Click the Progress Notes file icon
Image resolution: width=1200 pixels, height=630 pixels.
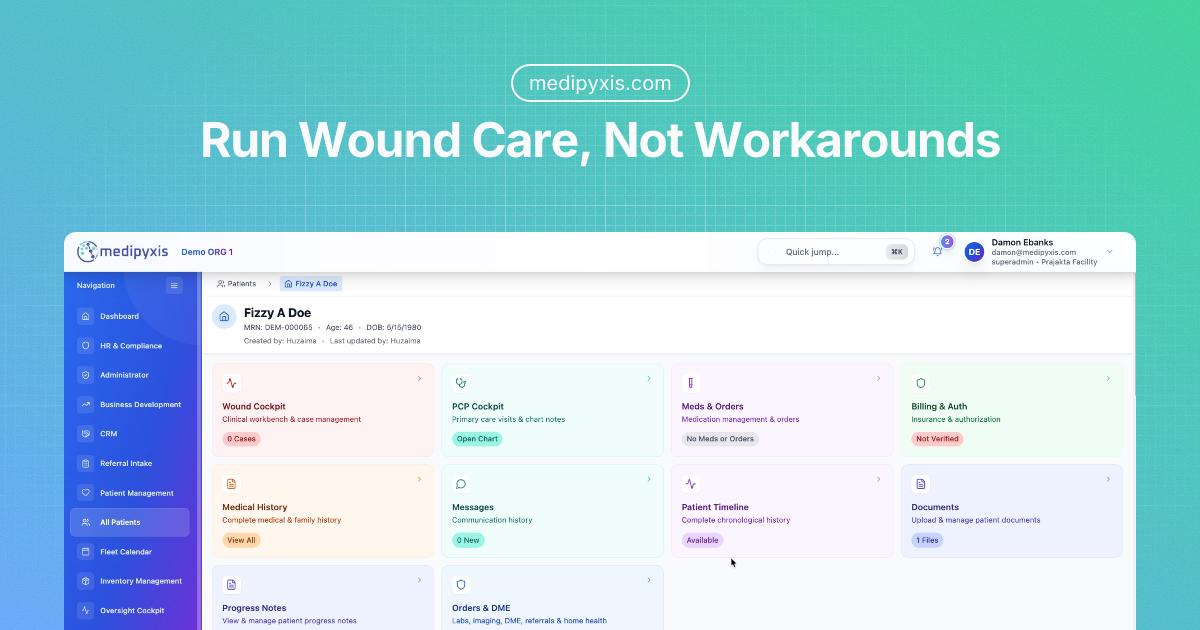click(231, 585)
